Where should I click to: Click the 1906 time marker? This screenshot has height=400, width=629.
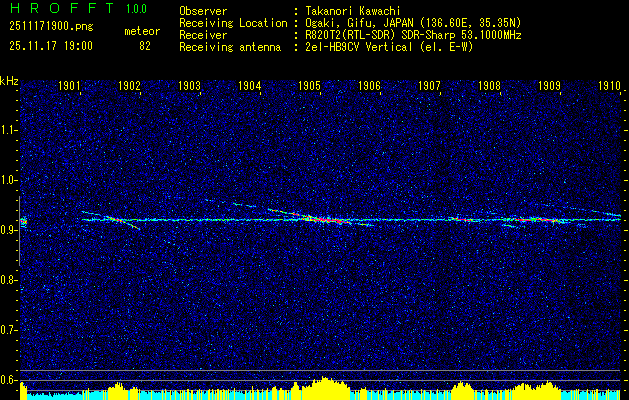coord(369,85)
